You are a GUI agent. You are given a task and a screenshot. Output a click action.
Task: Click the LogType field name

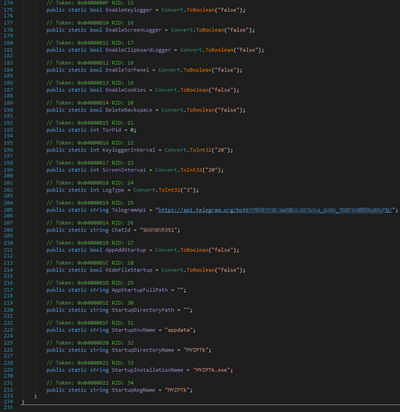click(x=113, y=190)
